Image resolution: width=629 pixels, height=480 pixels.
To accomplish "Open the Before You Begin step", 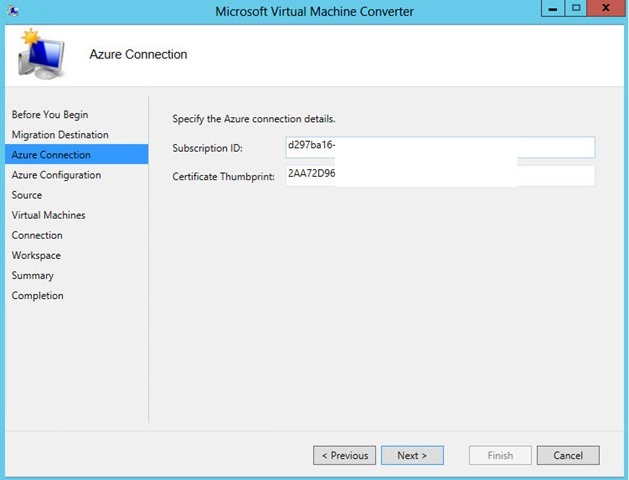I will pos(50,115).
